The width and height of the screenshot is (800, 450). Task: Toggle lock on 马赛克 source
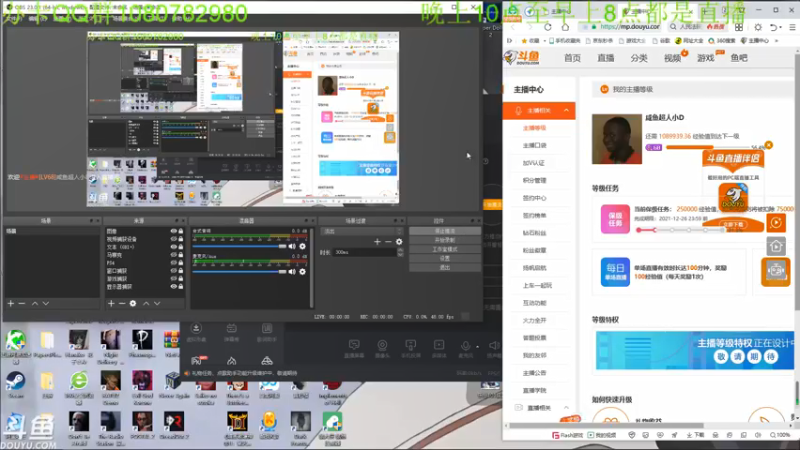(181, 255)
